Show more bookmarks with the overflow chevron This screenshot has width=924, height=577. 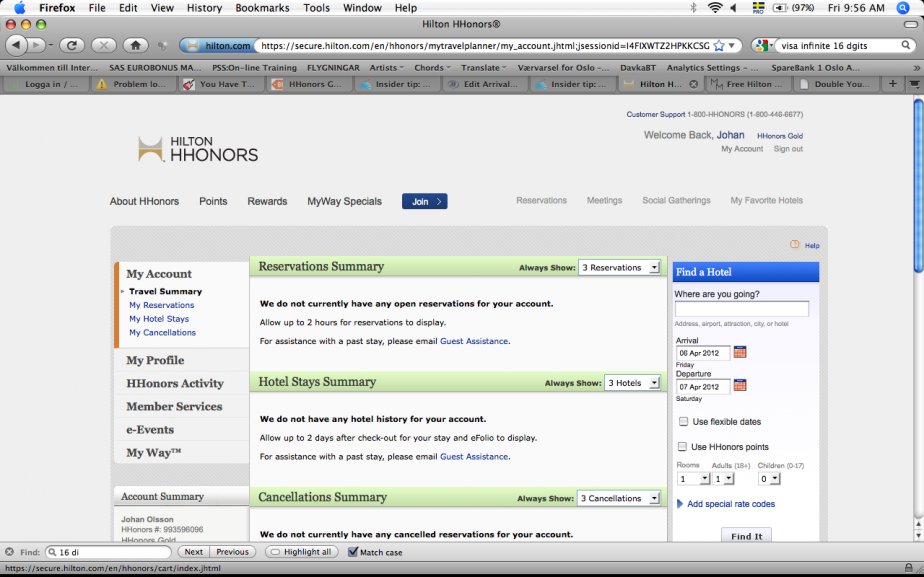tap(916, 68)
